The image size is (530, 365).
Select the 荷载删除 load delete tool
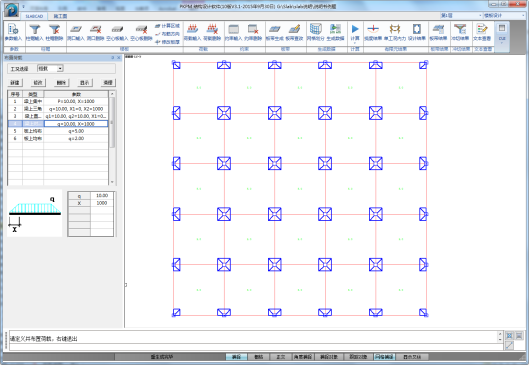pyautogui.click(x=212, y=32)
